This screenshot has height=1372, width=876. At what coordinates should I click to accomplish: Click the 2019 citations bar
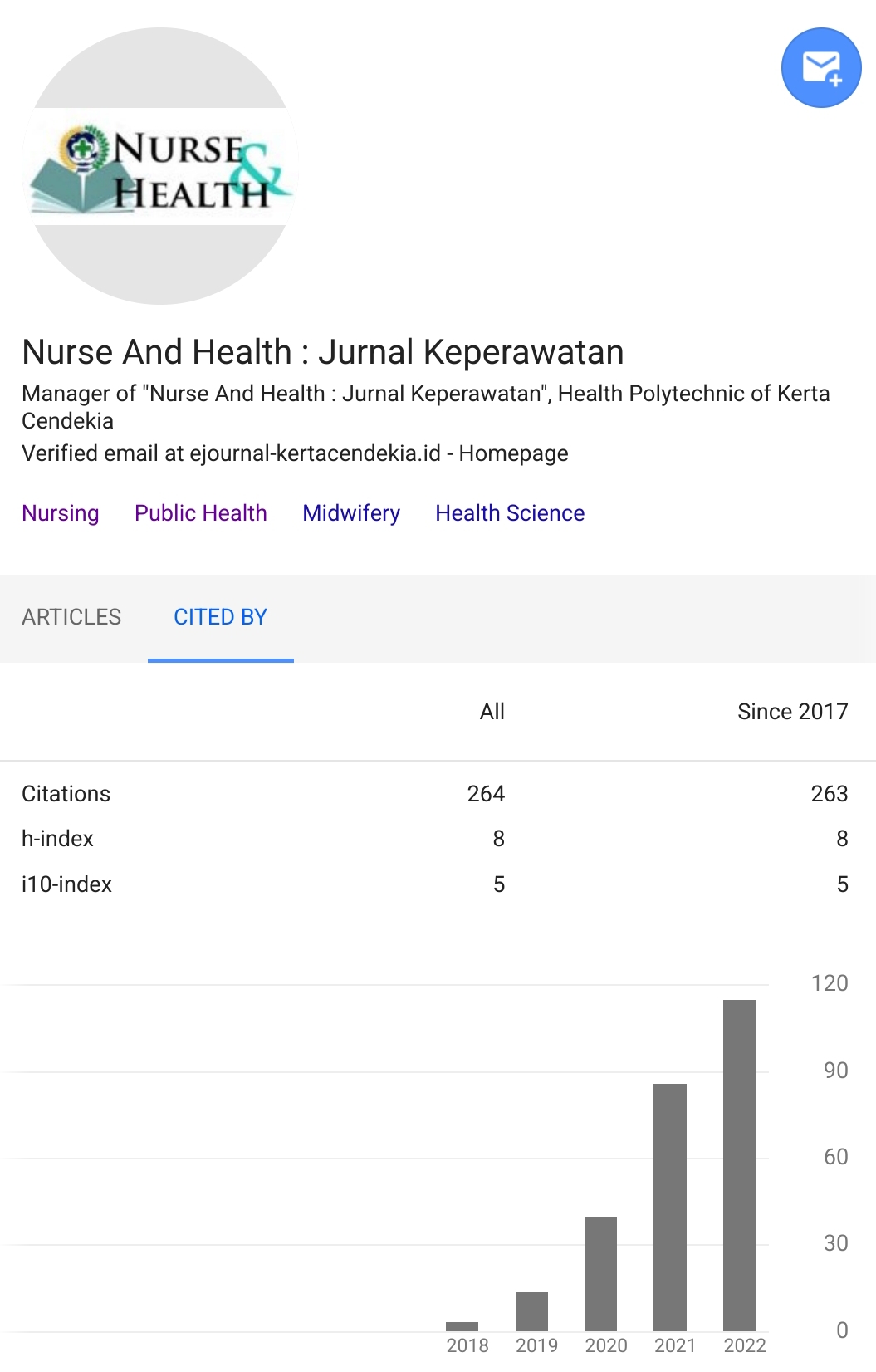[531, 1311]
